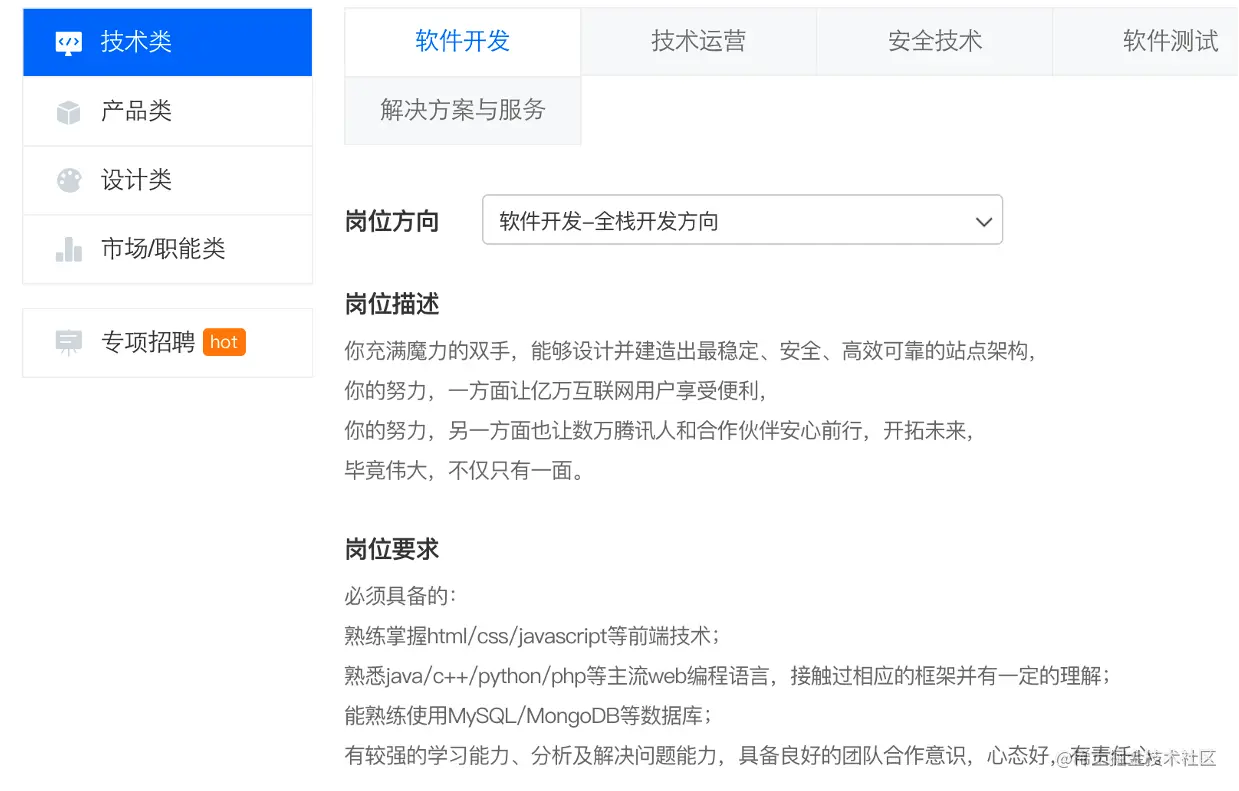Image resolution: width=1239 pixels, height=791 pixels.
Task: Select the 软件测试 tab
Action: (1170, 41)
